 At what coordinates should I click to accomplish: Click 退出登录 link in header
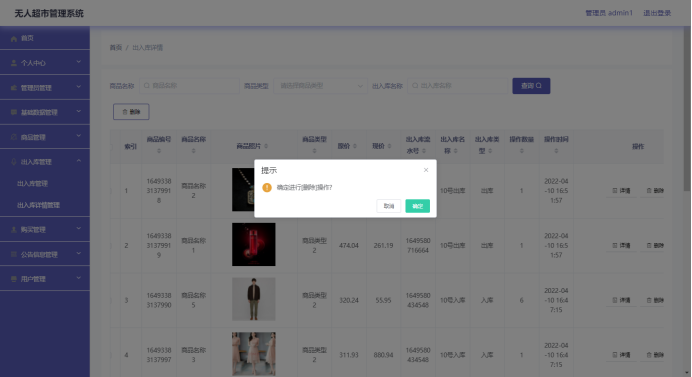coord(657,13)
